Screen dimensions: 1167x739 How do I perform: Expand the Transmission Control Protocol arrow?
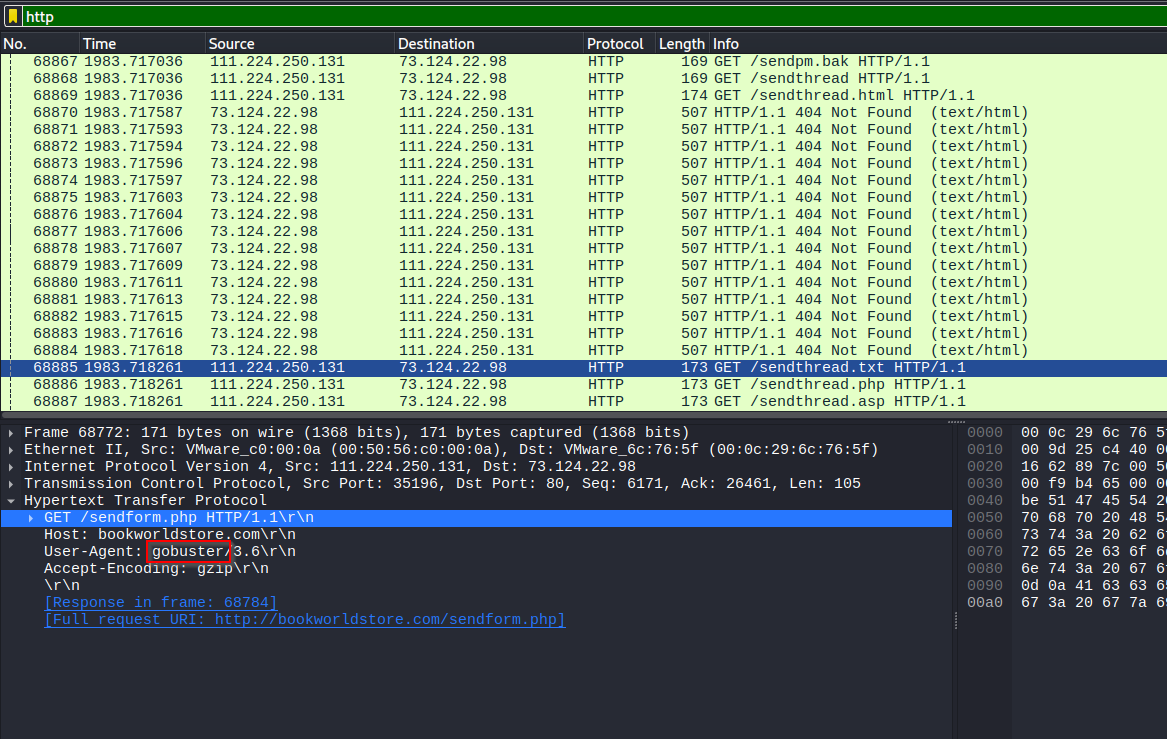click(11, 484)
